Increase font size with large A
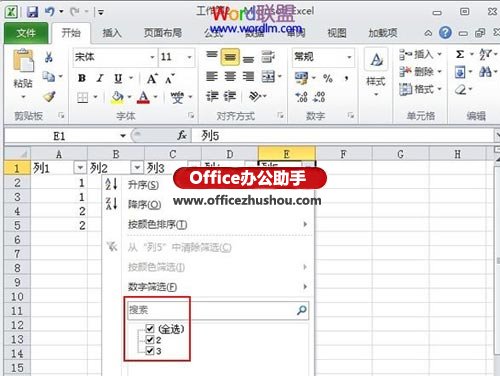 point(152,79)
